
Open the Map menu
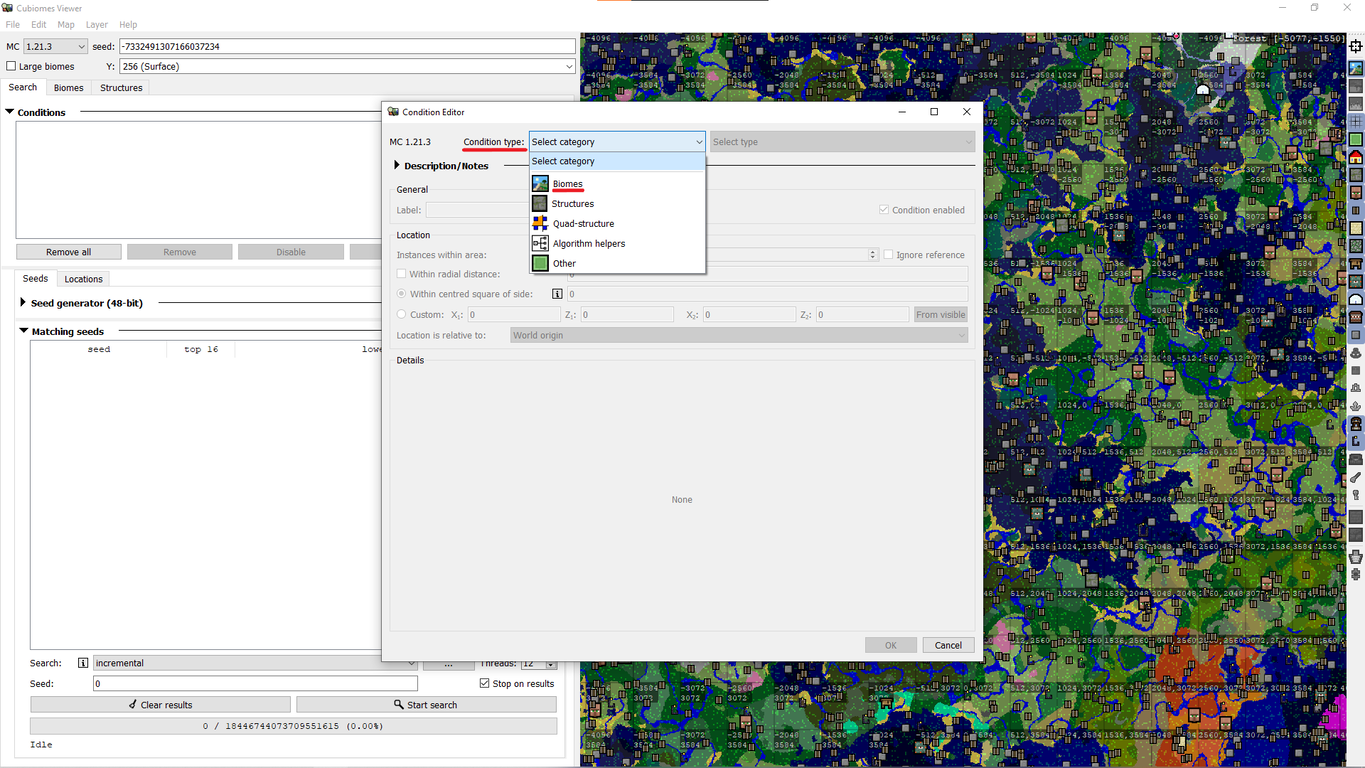[x=66, y=25]
